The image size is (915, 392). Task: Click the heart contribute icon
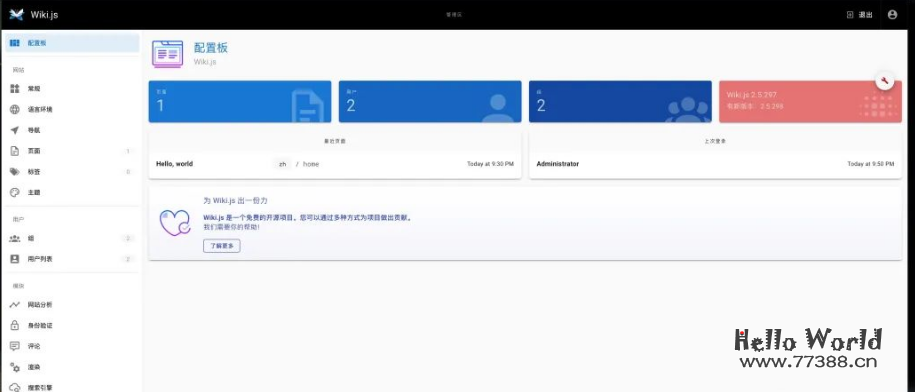175,222
